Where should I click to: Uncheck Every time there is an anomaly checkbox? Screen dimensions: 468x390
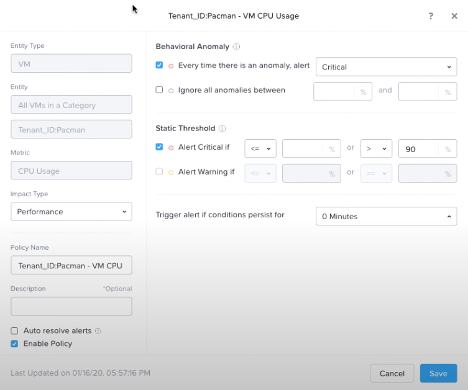(x=159, y=65)
